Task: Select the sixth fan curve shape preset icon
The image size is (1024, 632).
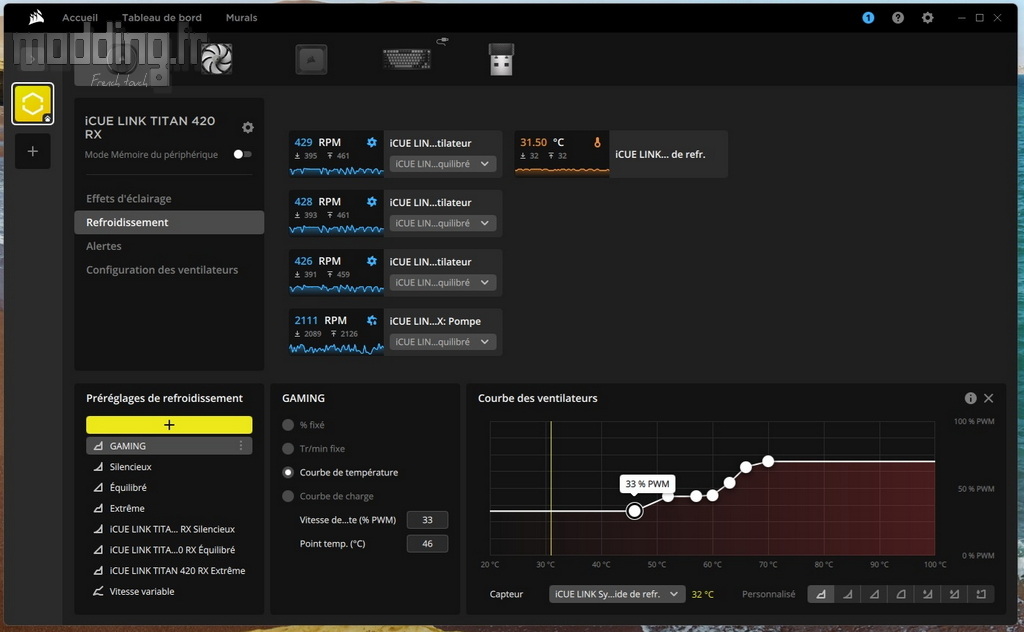Action: [954, 593]
